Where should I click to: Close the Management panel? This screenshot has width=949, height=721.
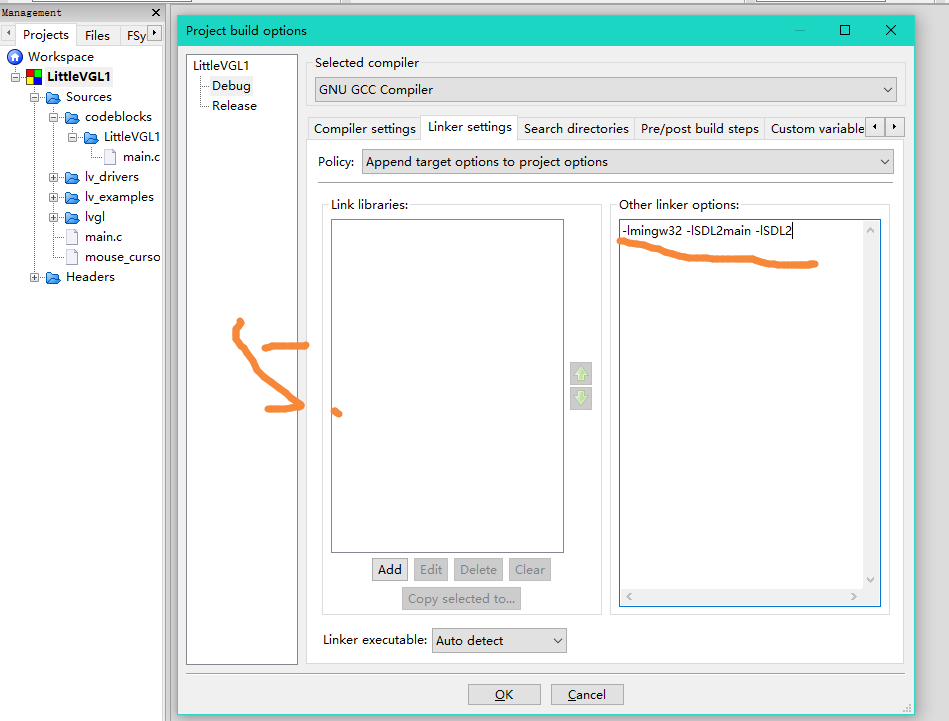point(156,12)
